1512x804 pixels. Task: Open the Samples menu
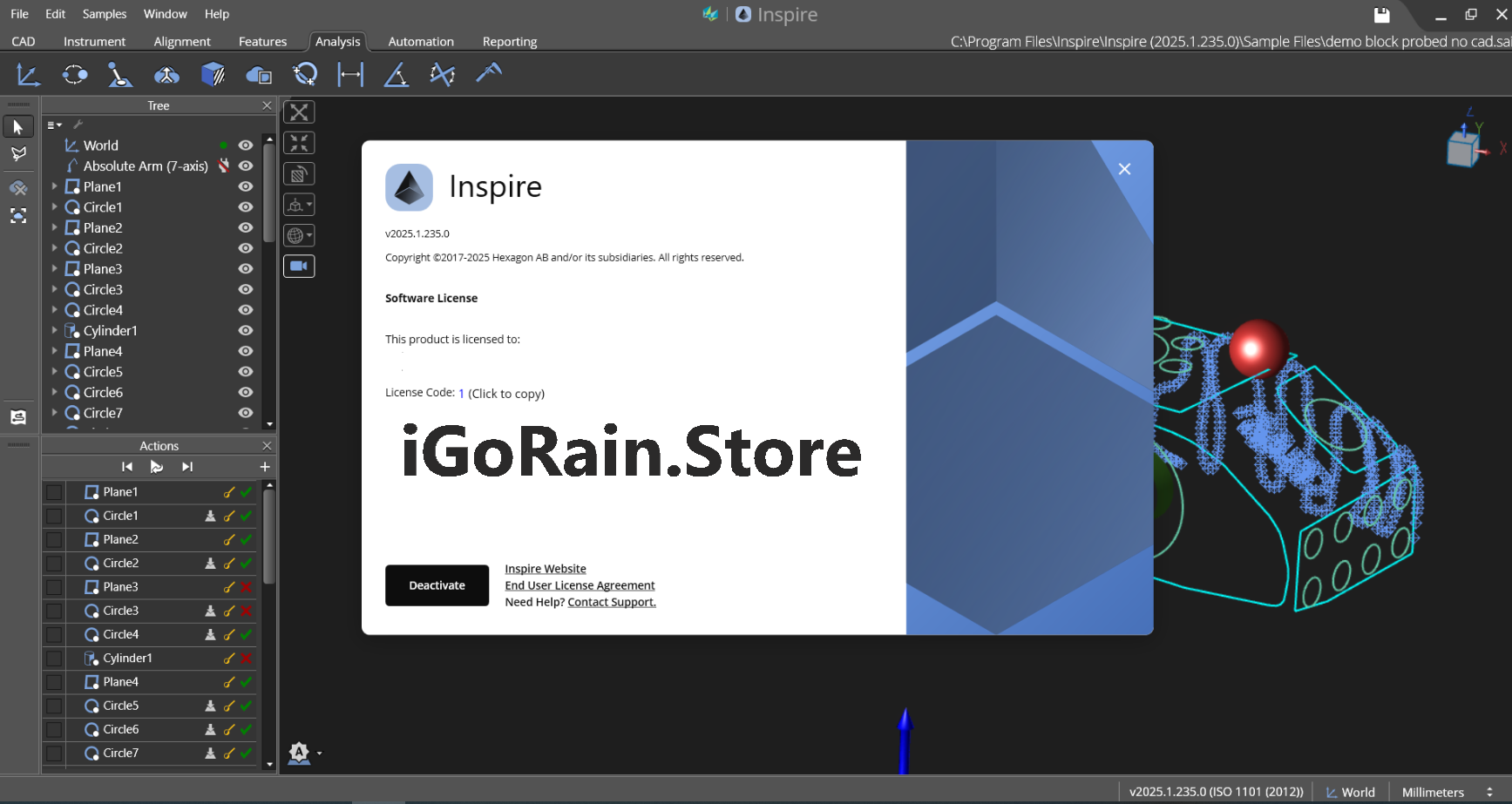coord(104,14)
